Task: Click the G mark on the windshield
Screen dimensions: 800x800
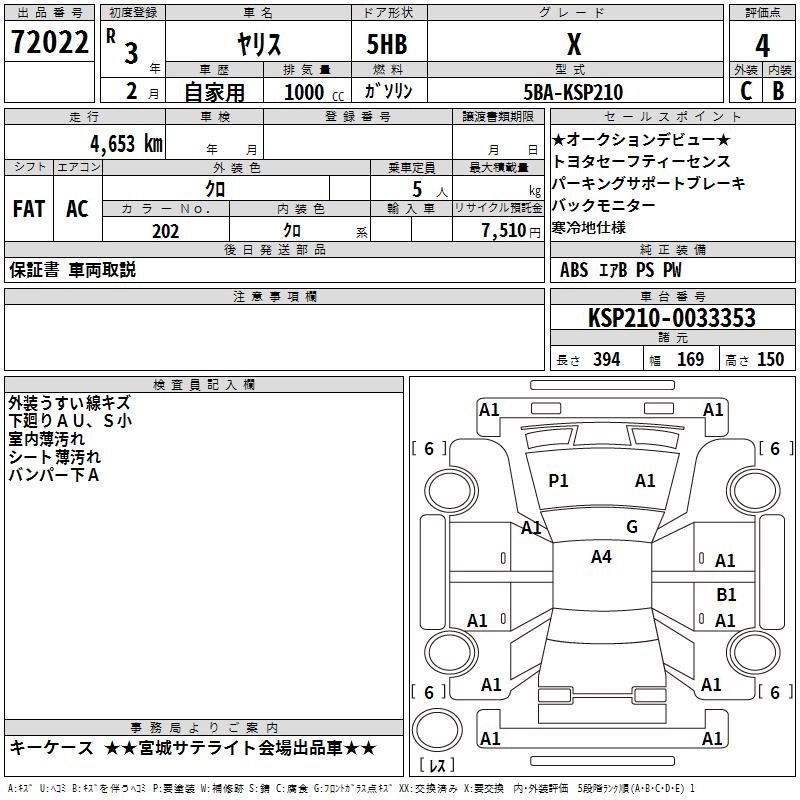Action: 631,527
